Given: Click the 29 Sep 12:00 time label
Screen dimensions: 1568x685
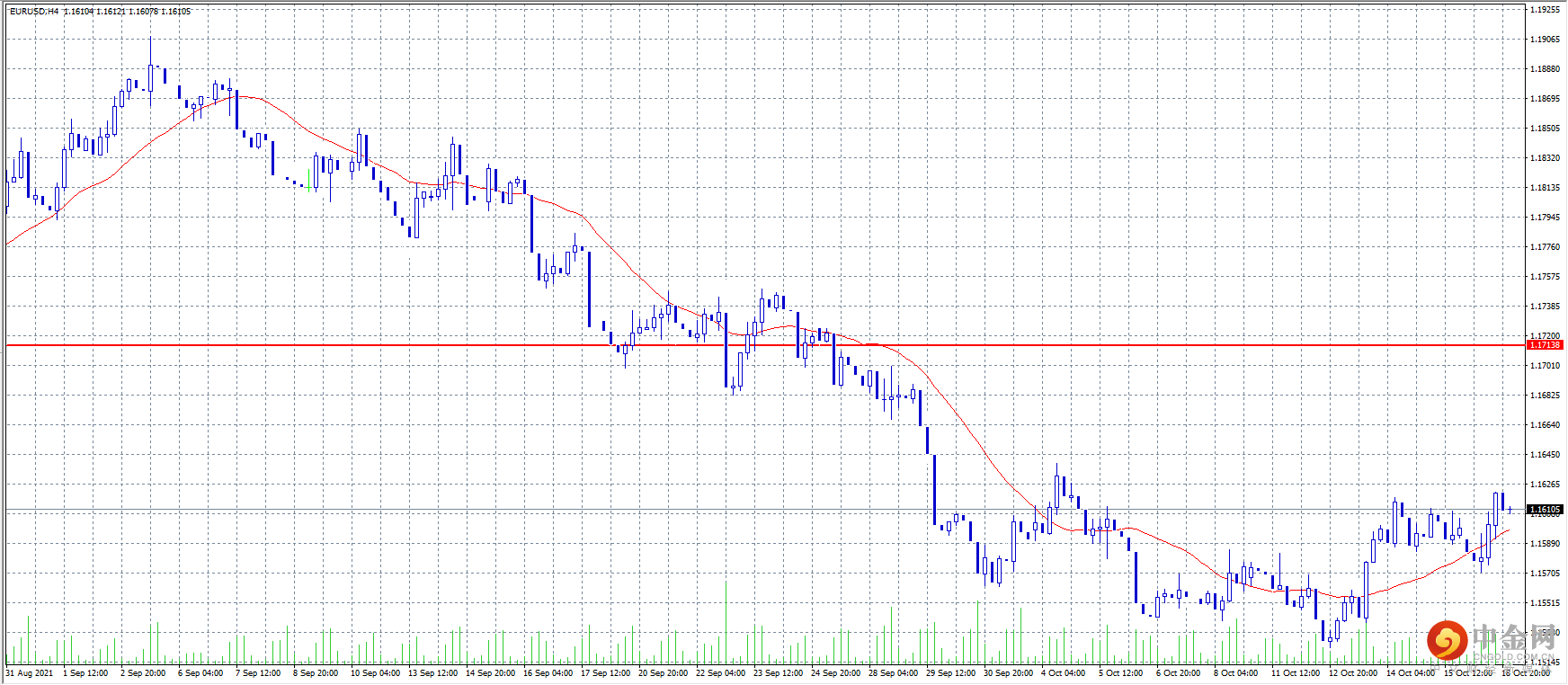Looking at the screenshot, I should (x=951, y=673).
